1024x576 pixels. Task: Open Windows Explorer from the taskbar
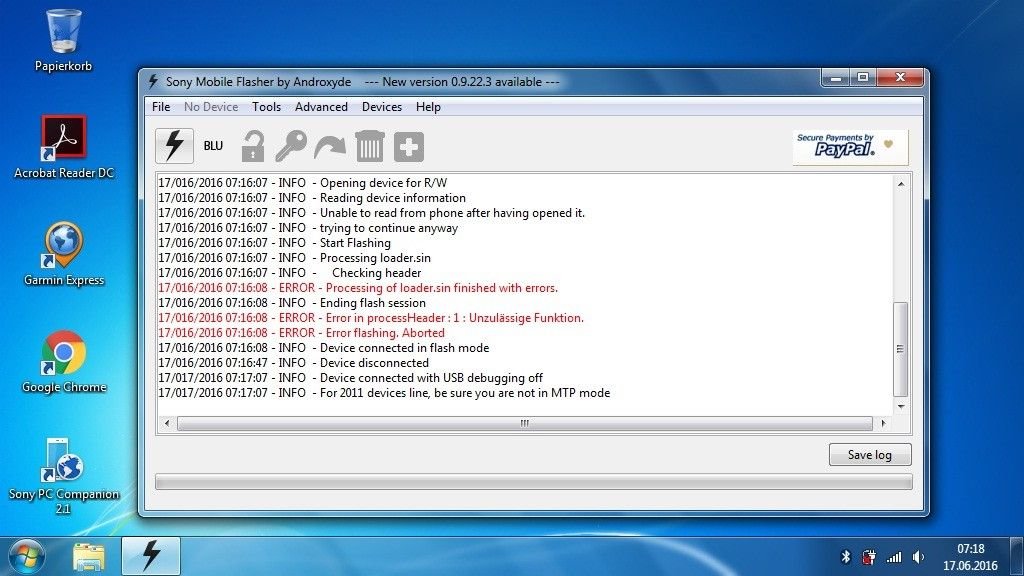pos(89,556)
